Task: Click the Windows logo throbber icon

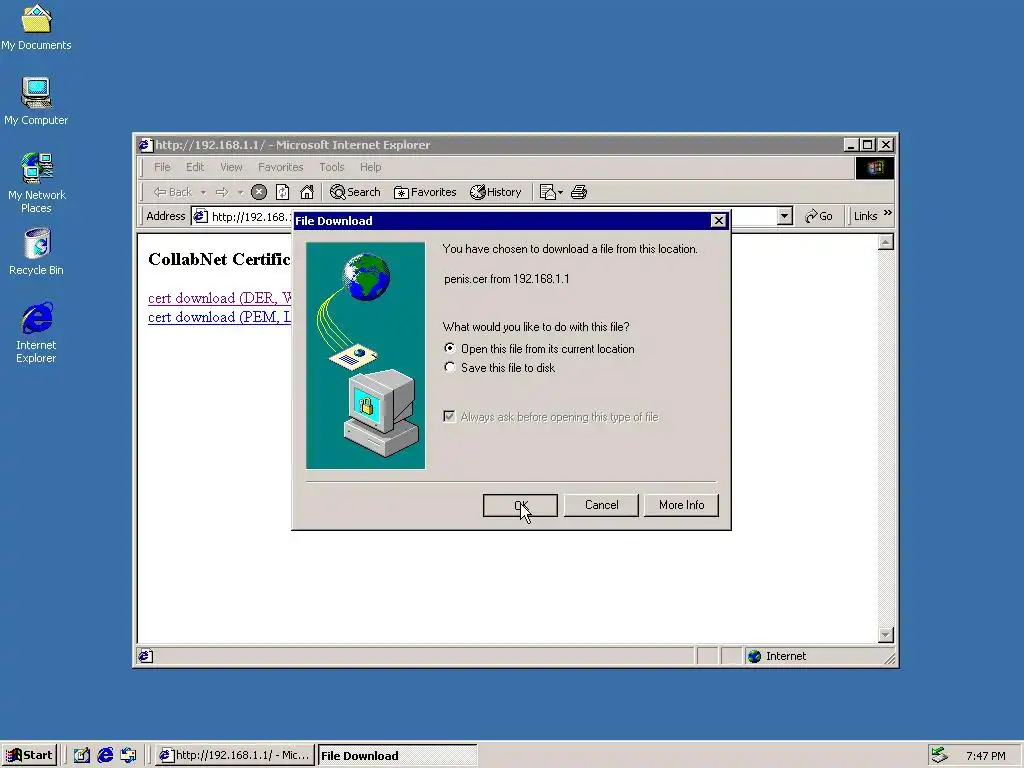Action: [x=875, y=168]
